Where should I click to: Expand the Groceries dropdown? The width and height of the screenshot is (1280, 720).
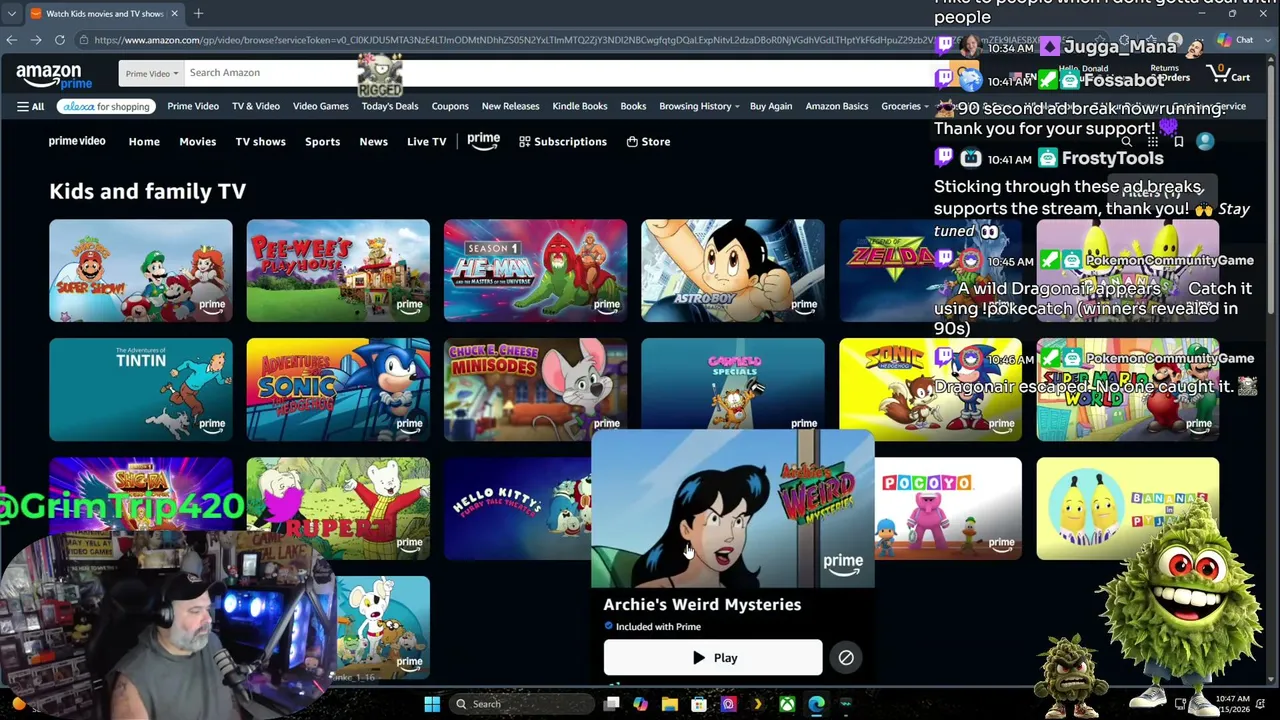click(905, 106)
